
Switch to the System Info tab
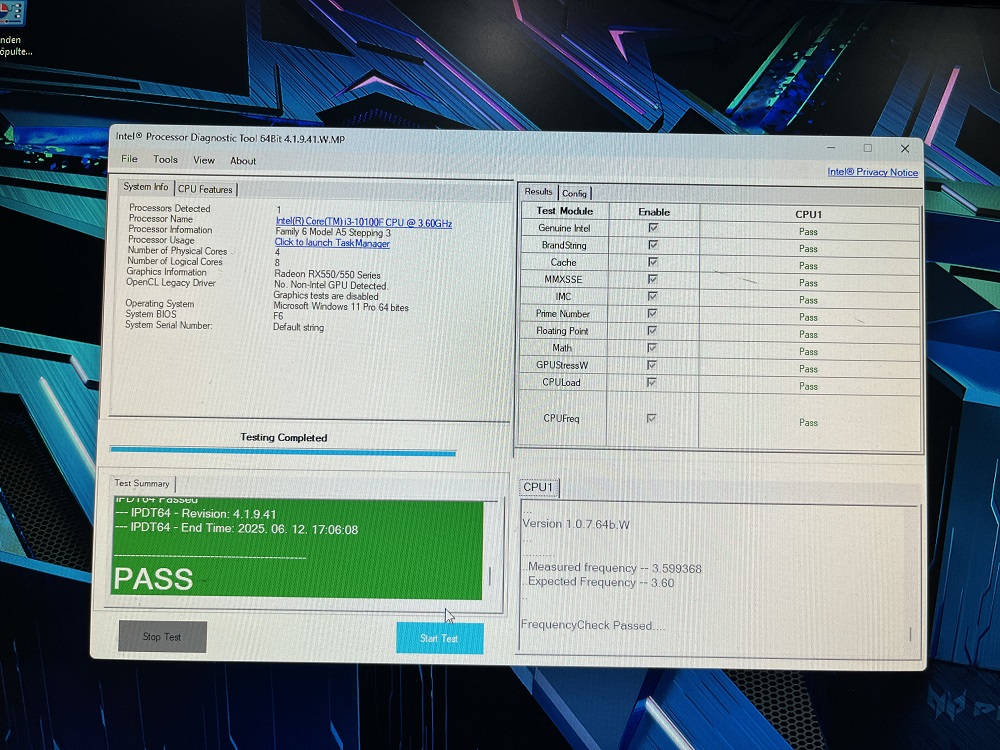[x=145, y=187]
